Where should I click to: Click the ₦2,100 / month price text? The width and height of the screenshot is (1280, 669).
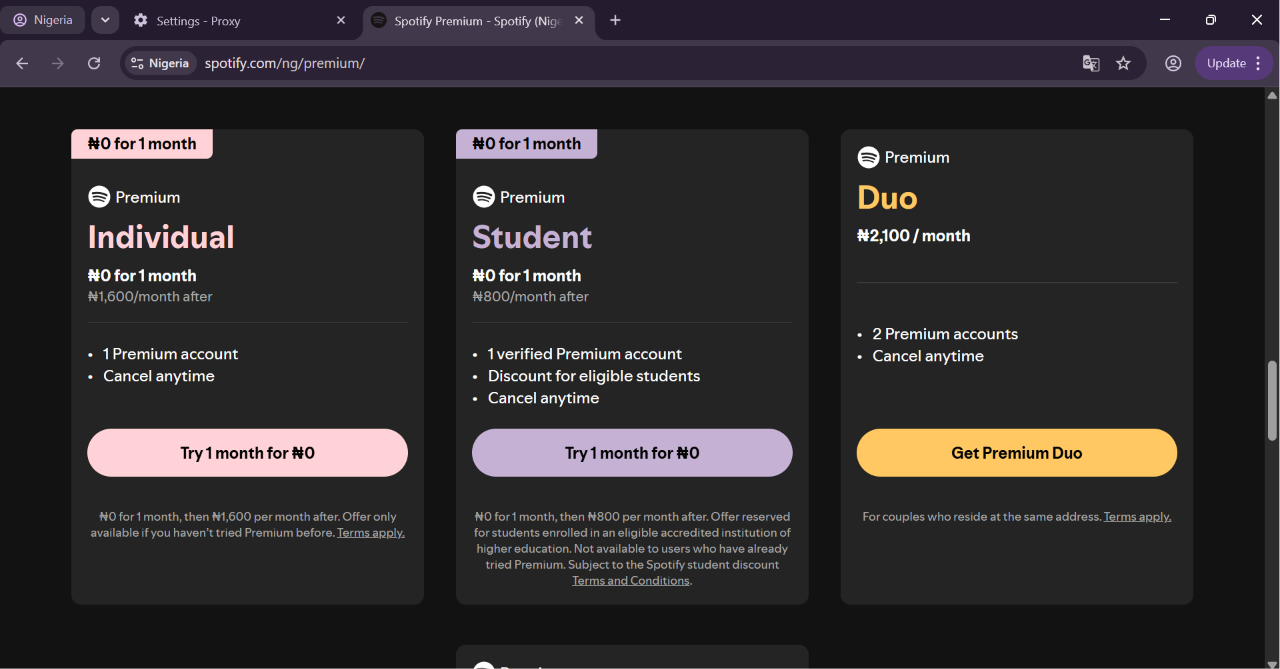(914, 236)
